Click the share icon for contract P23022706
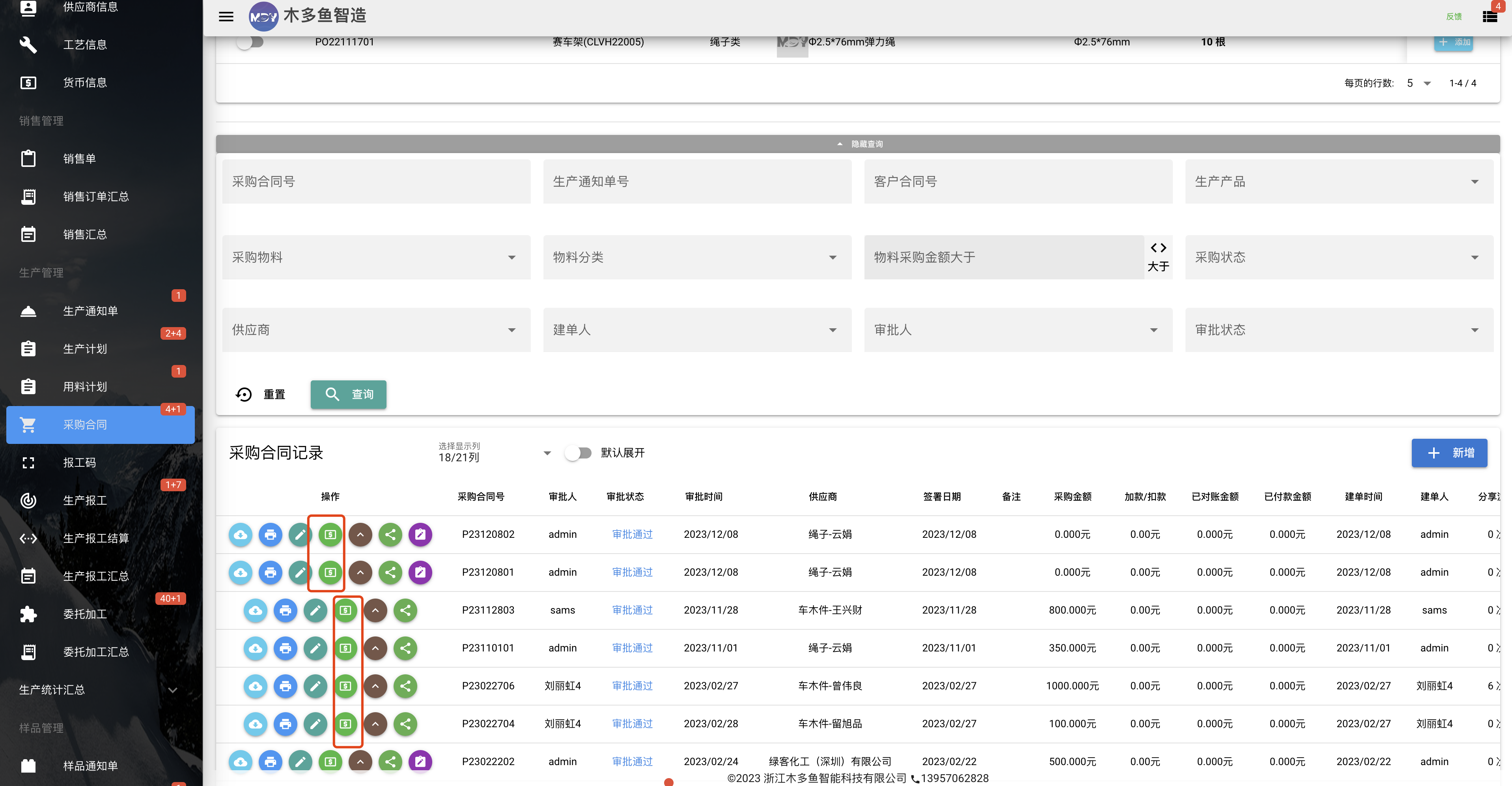Screen dimensions: 1512x786 coord(405,686)
